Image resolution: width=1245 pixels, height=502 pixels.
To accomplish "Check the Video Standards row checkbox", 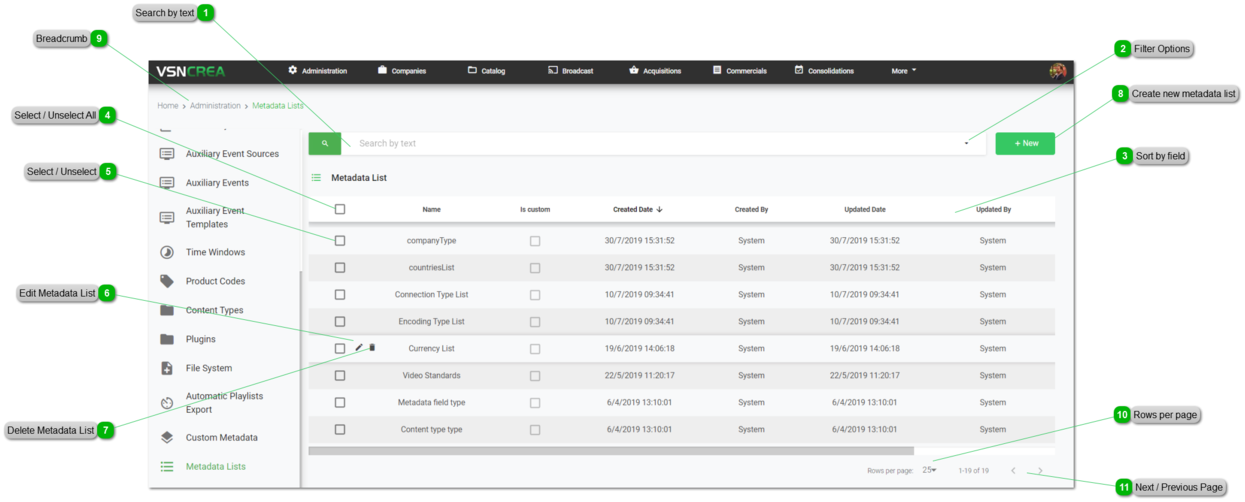I will [x=340, y=376].
